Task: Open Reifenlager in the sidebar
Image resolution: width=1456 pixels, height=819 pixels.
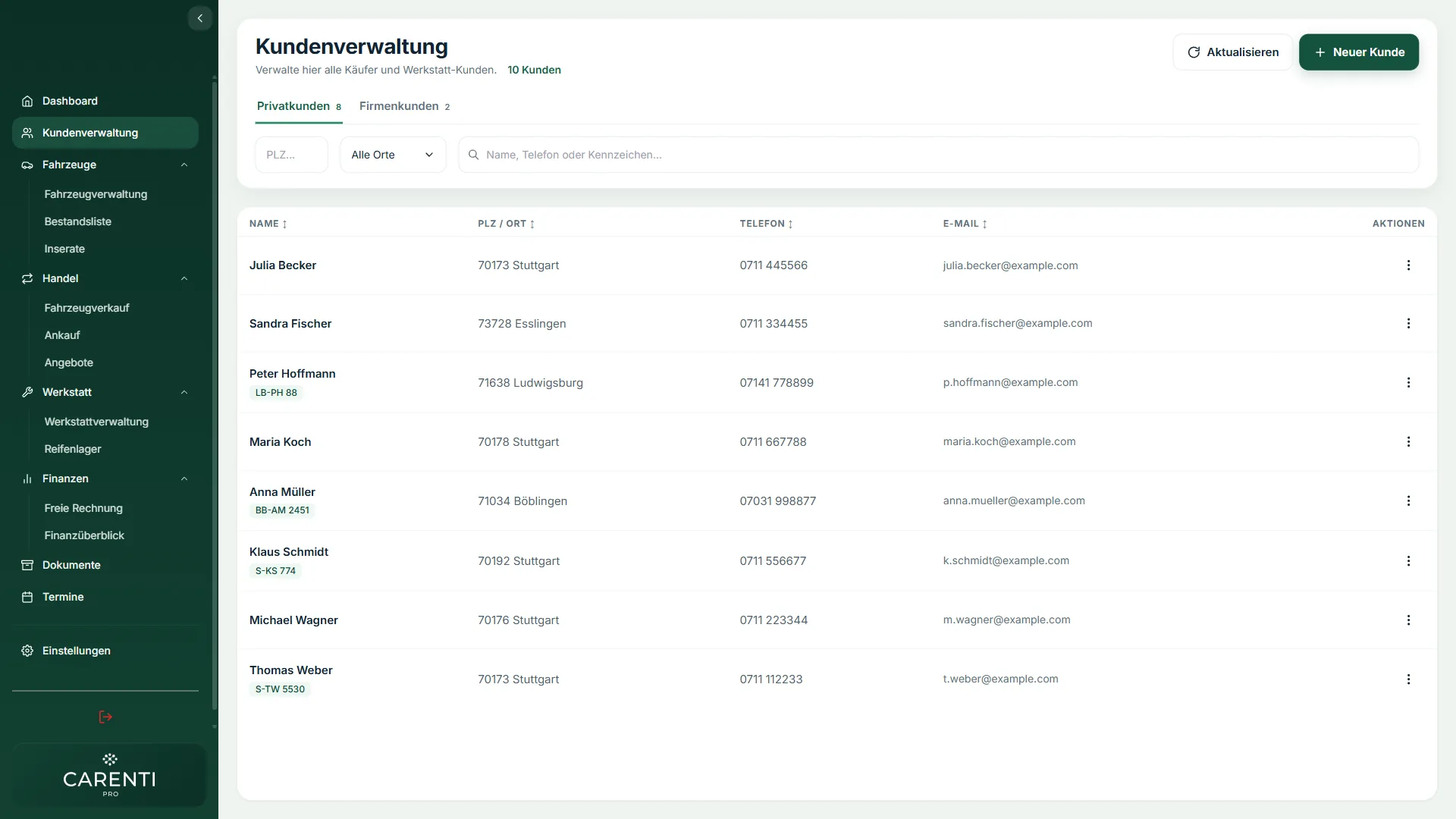Action: pos(73,449)
